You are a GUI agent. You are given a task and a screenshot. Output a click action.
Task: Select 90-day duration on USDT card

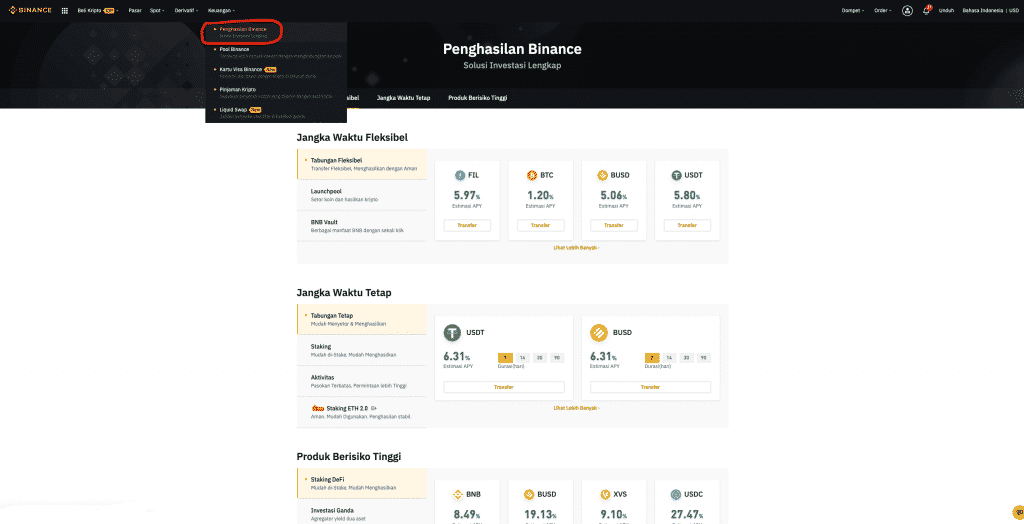556,357
